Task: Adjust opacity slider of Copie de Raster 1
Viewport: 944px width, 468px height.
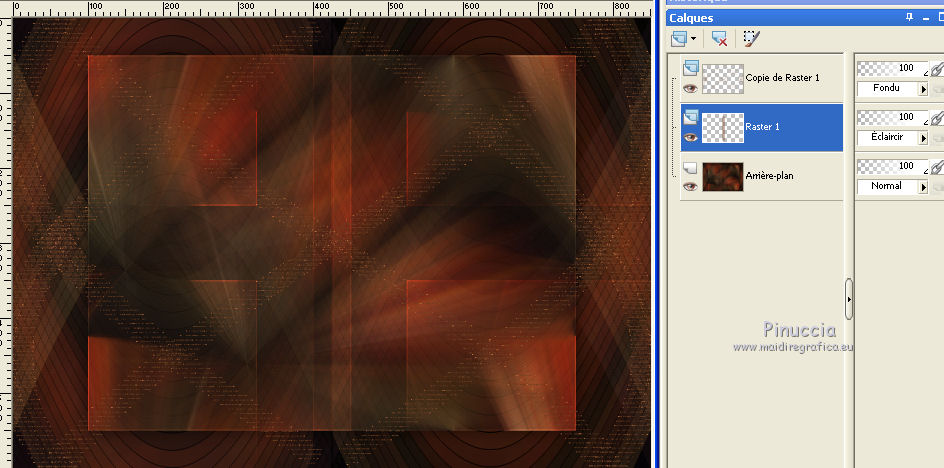Action: [x=892, y=68]
